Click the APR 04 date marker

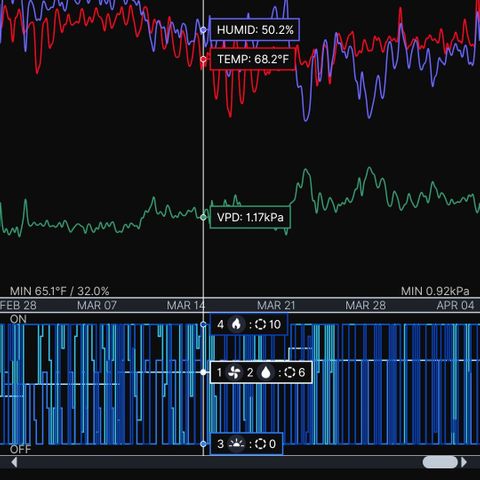pos(455,305)
